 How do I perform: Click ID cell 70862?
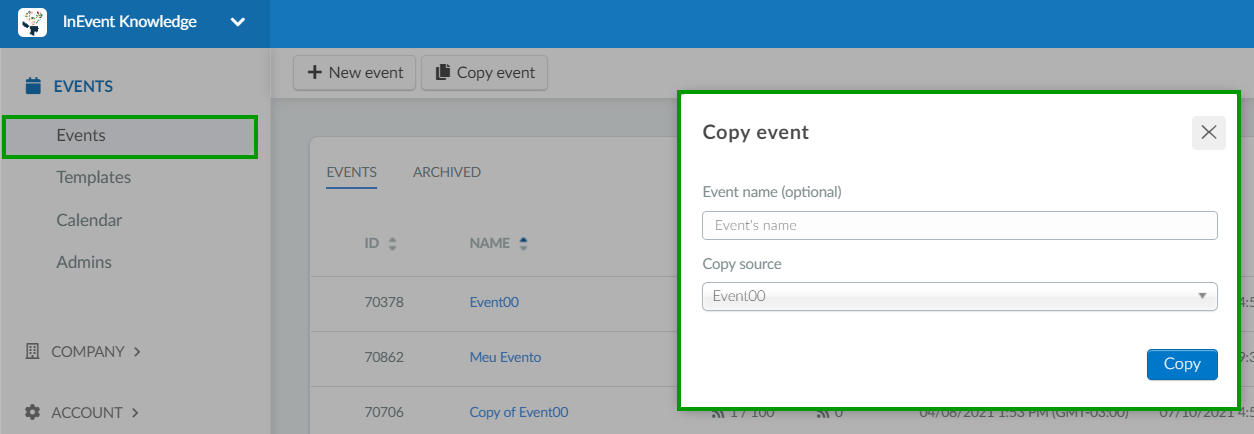384,357
